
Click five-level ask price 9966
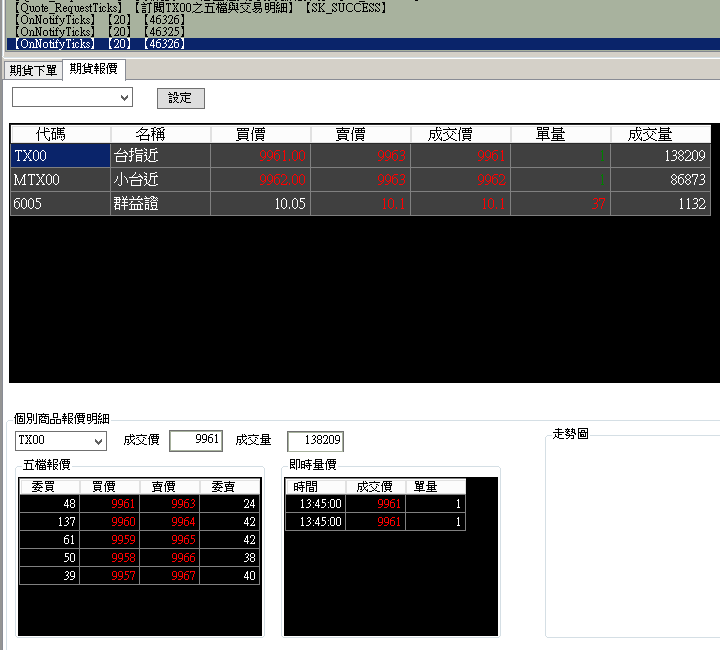coord(170,557)
